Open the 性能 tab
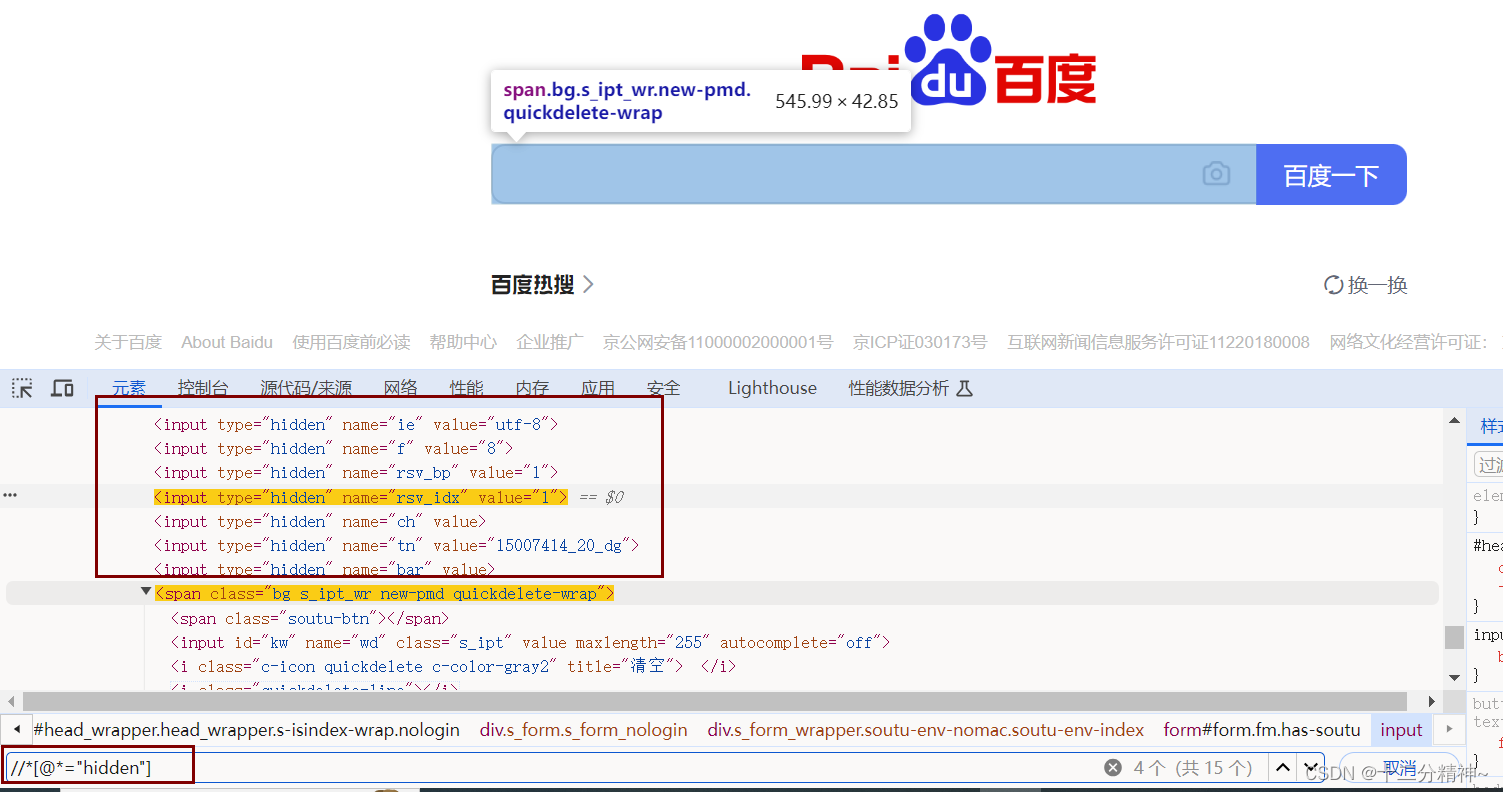The height and width of the screenshot is (792, 1503). 467,388
